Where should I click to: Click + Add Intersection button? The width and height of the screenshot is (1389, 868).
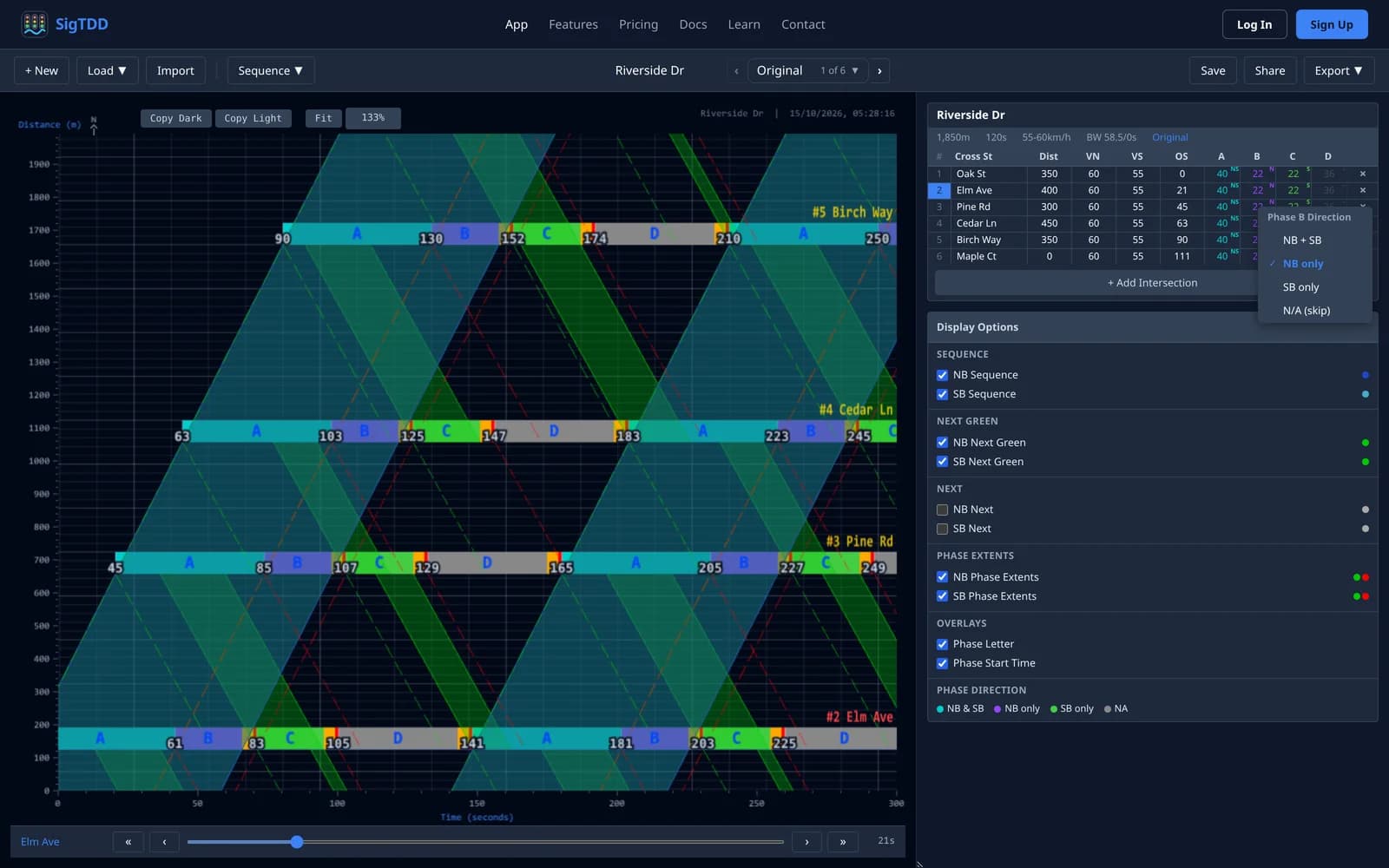click(x=1152, y=283)
